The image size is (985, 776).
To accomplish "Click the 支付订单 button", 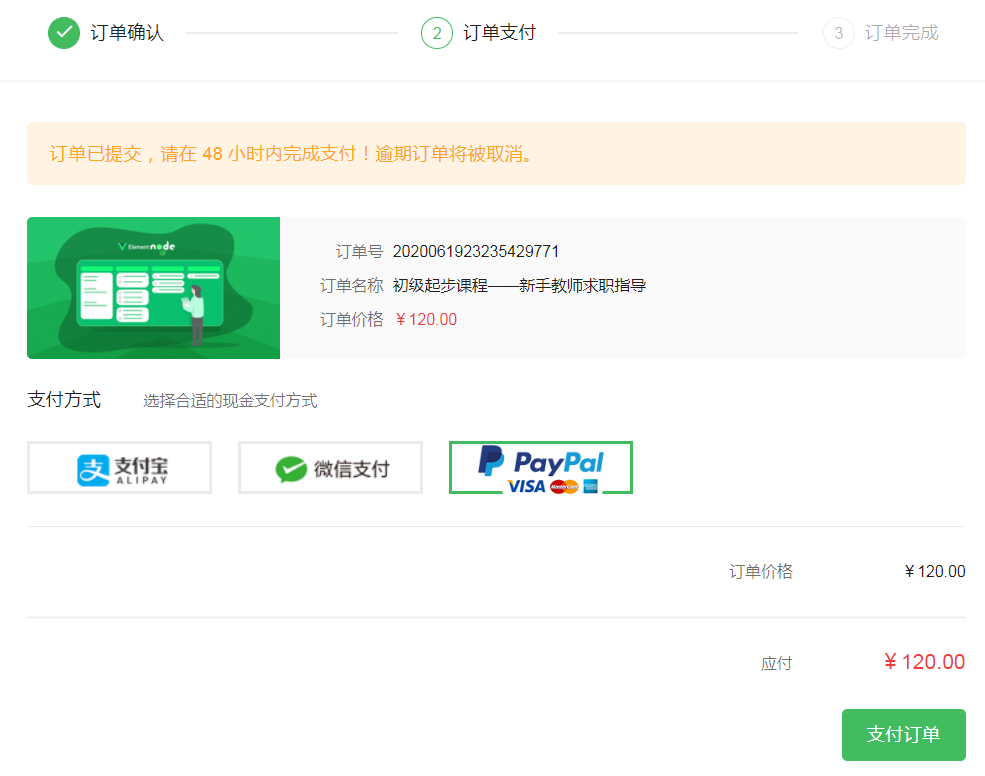I will point(902,735).
